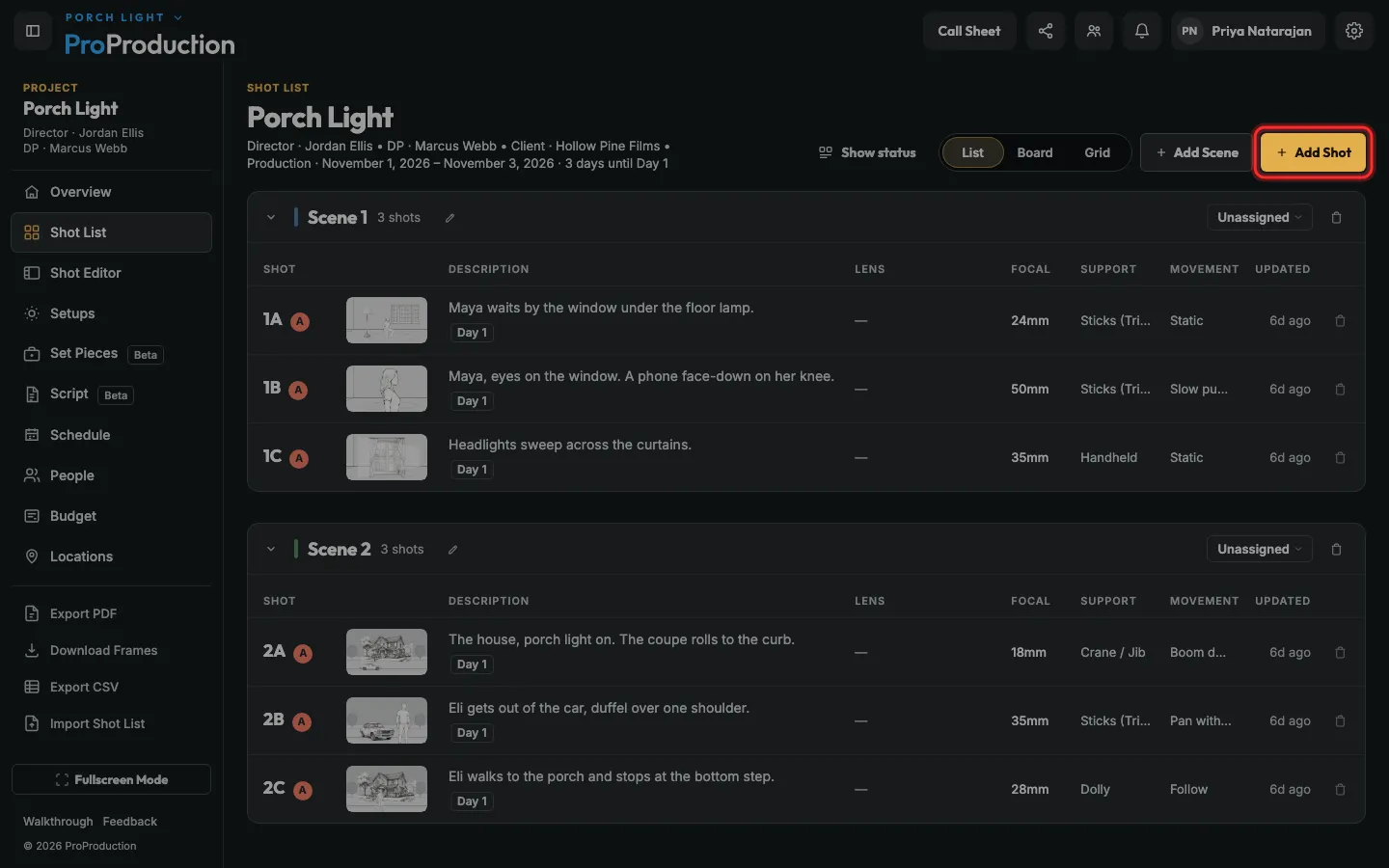Screen dimensions: 1389x868
Task: Click camera A badge on shot 1B
Action: pyautogui.click(x=299, y=391)
